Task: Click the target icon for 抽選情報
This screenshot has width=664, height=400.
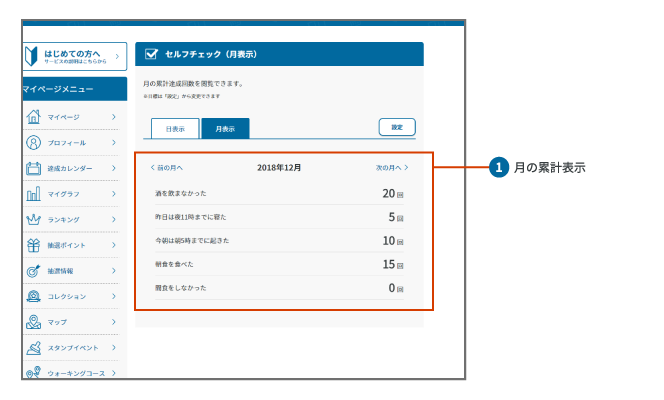Action: tap(33, 271)
